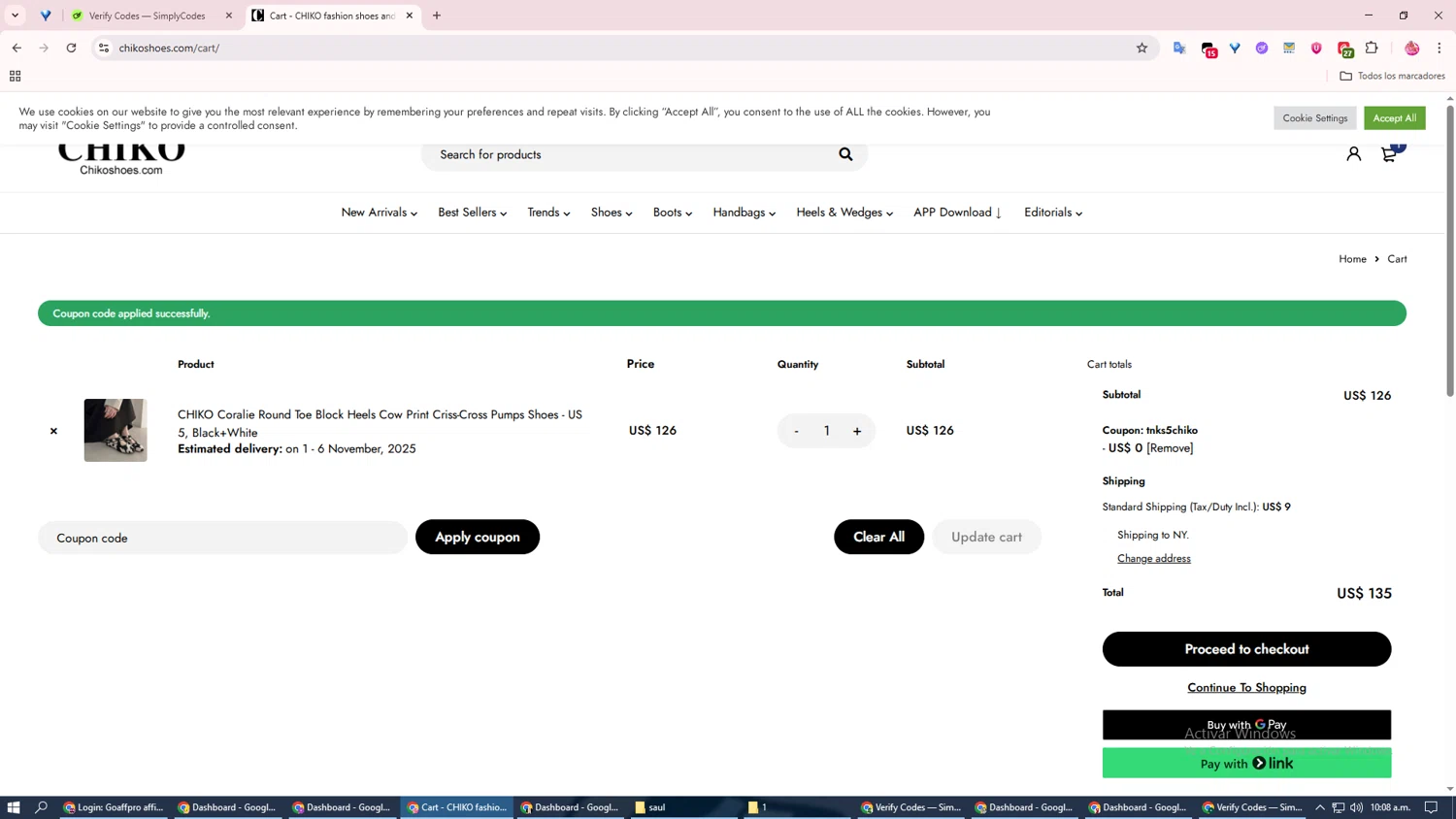Open the Login: Goaffpro taskbar window
The width and height of the screenshot is (1456, 819).
pyautogui.click(x=114, y=807)
